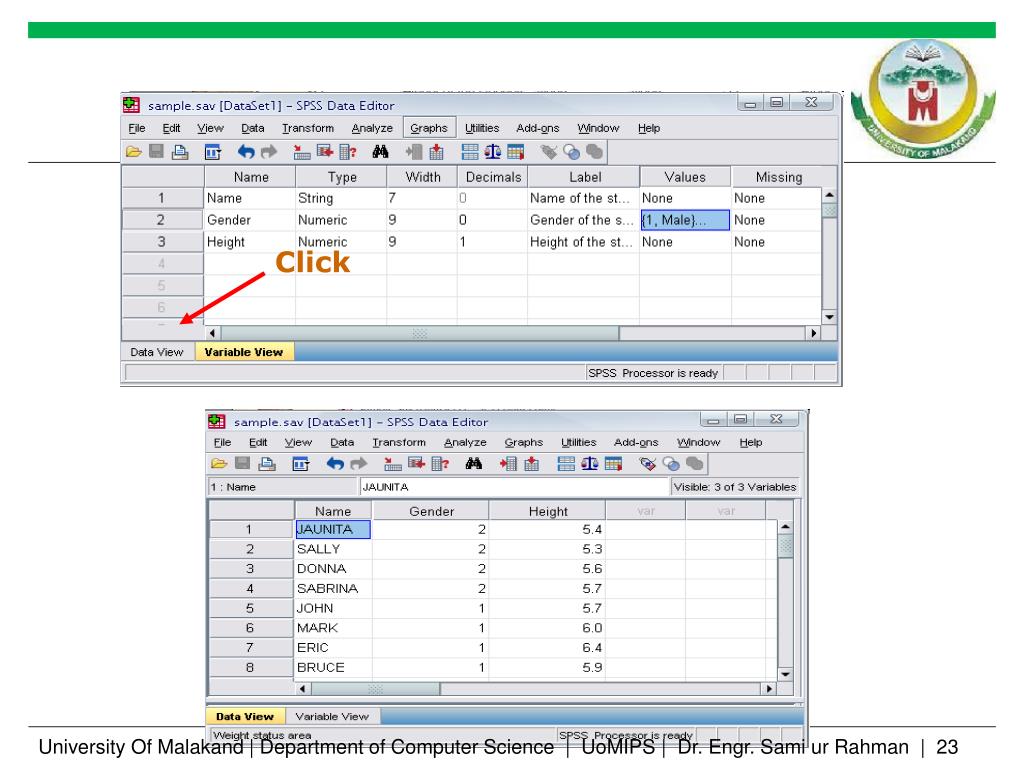Go to case icon in upper window

pyautogui.click(x=302, y=152)
